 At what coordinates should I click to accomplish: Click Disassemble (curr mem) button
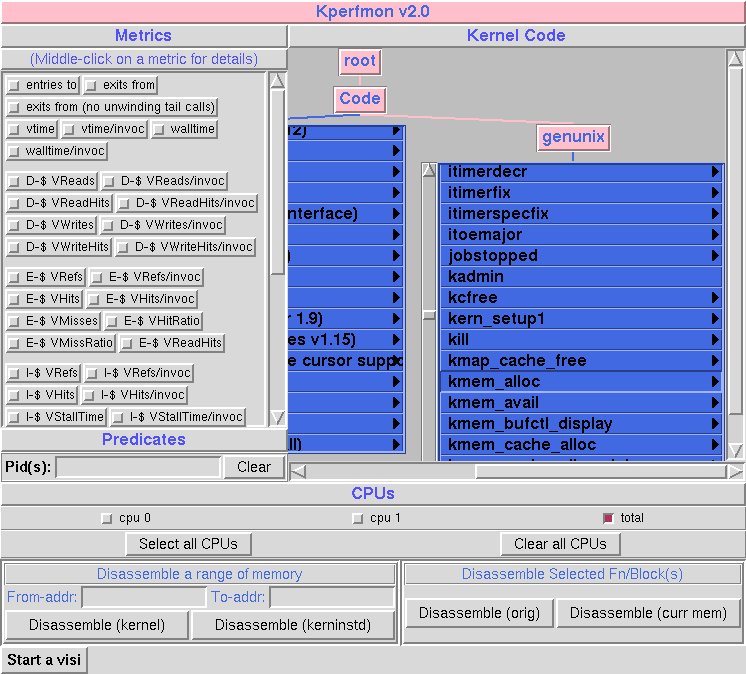(x=648, y=613)
